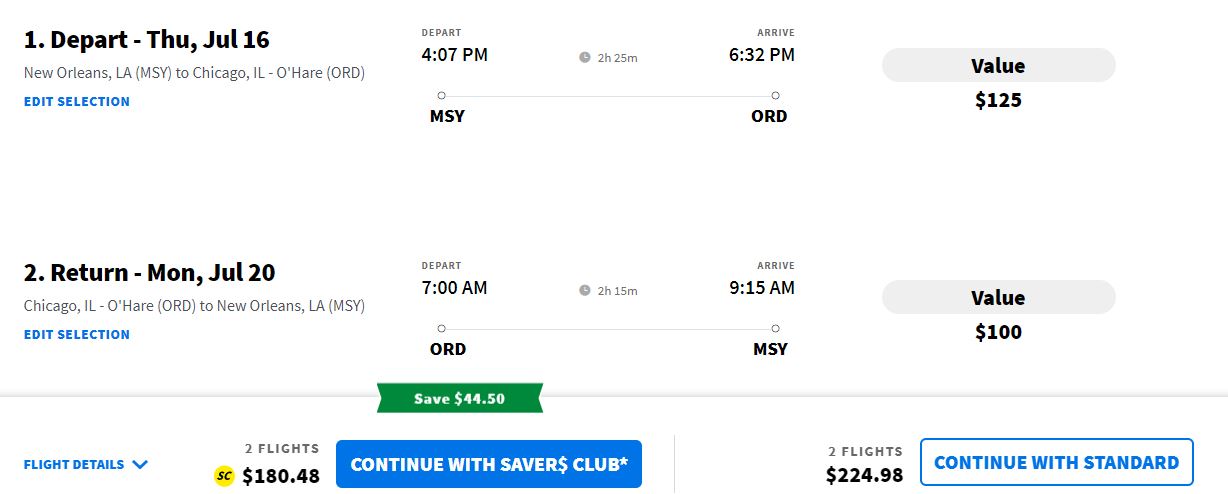Edit selection for the Jul 16 departure
Image resolution: width=1228 pixels, height=494 pixels.
[x=77, y=101]
